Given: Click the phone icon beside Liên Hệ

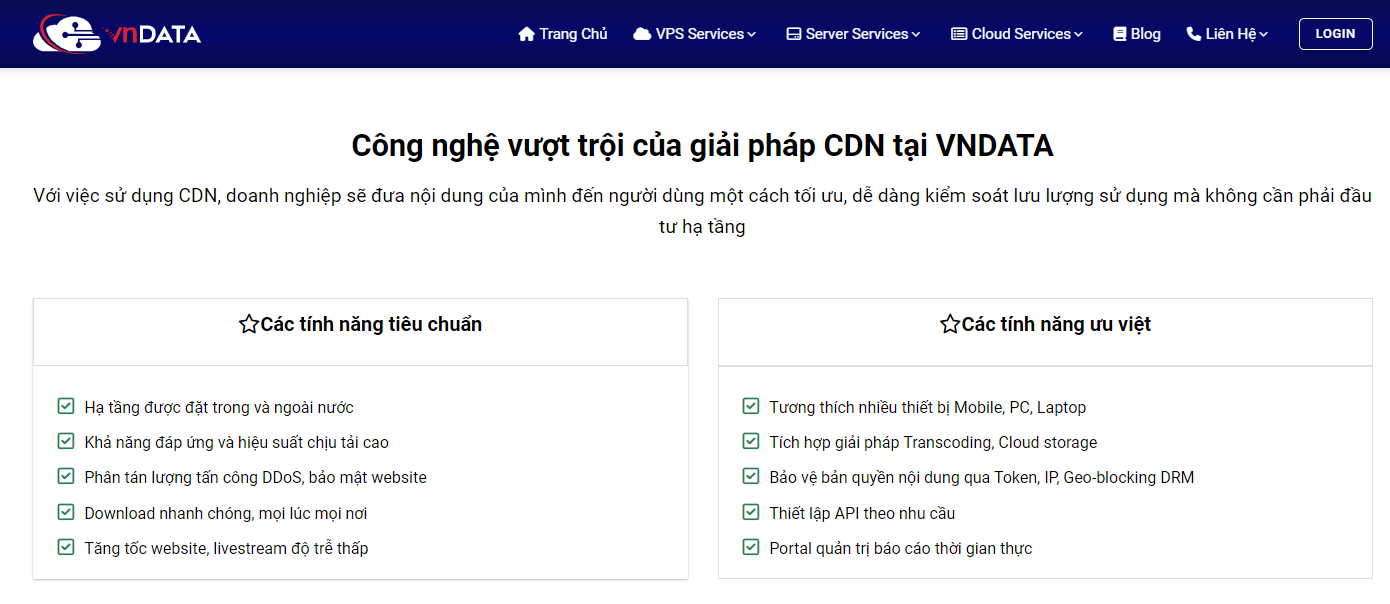Looking at the screenshot, I should pyautogui.click(x=1193, y=34).
